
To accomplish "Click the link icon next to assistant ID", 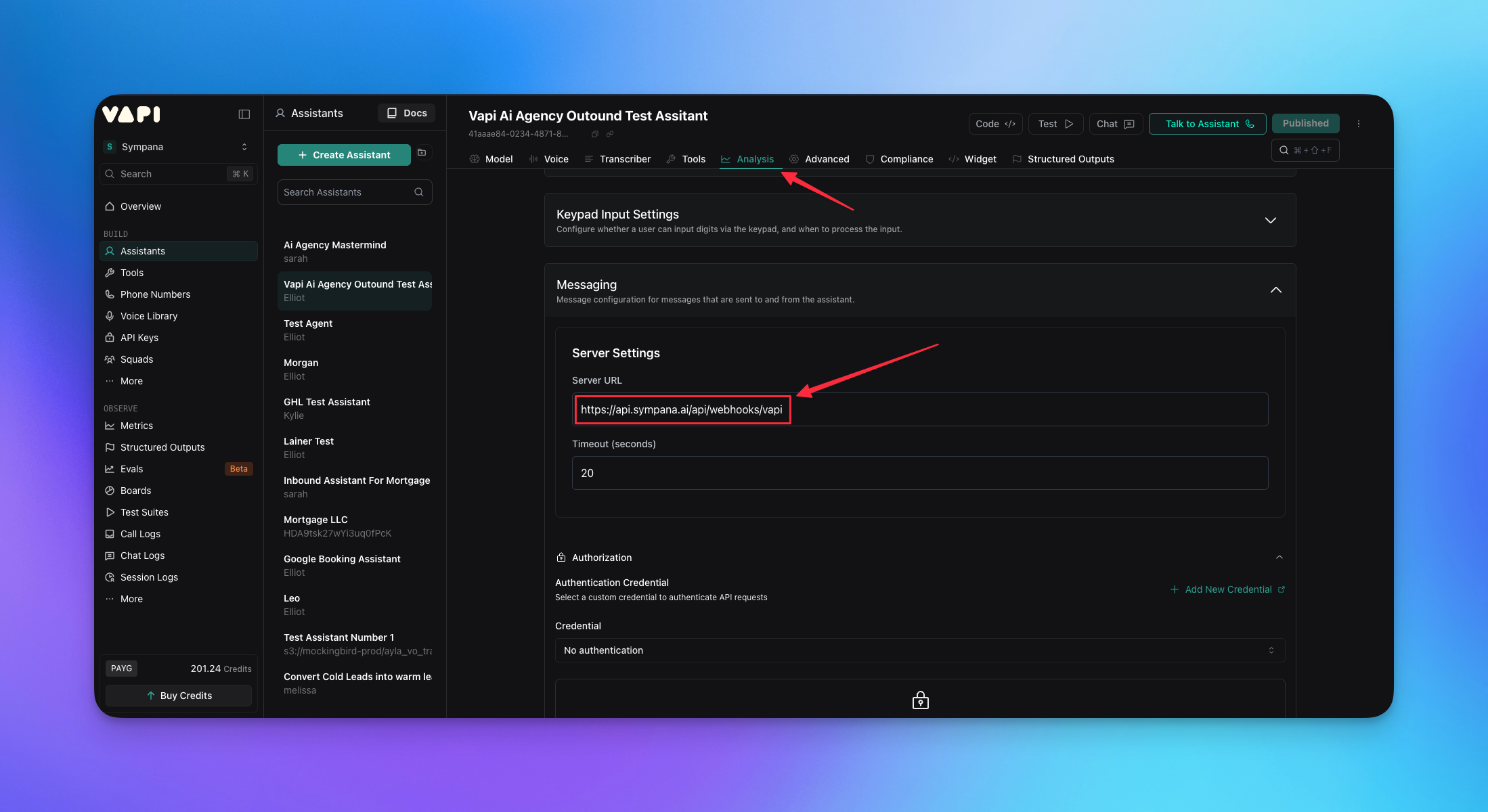I will click(x=610, y=134).
